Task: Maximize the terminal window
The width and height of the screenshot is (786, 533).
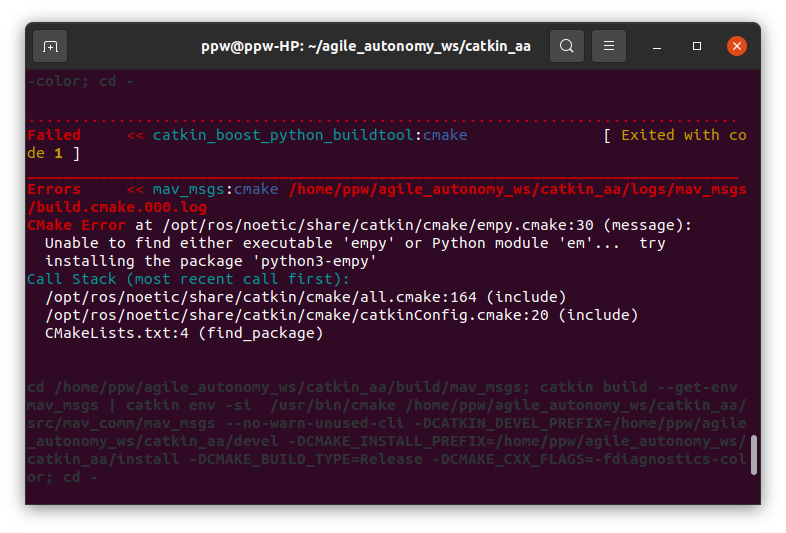Action: (x=697, y=46)
